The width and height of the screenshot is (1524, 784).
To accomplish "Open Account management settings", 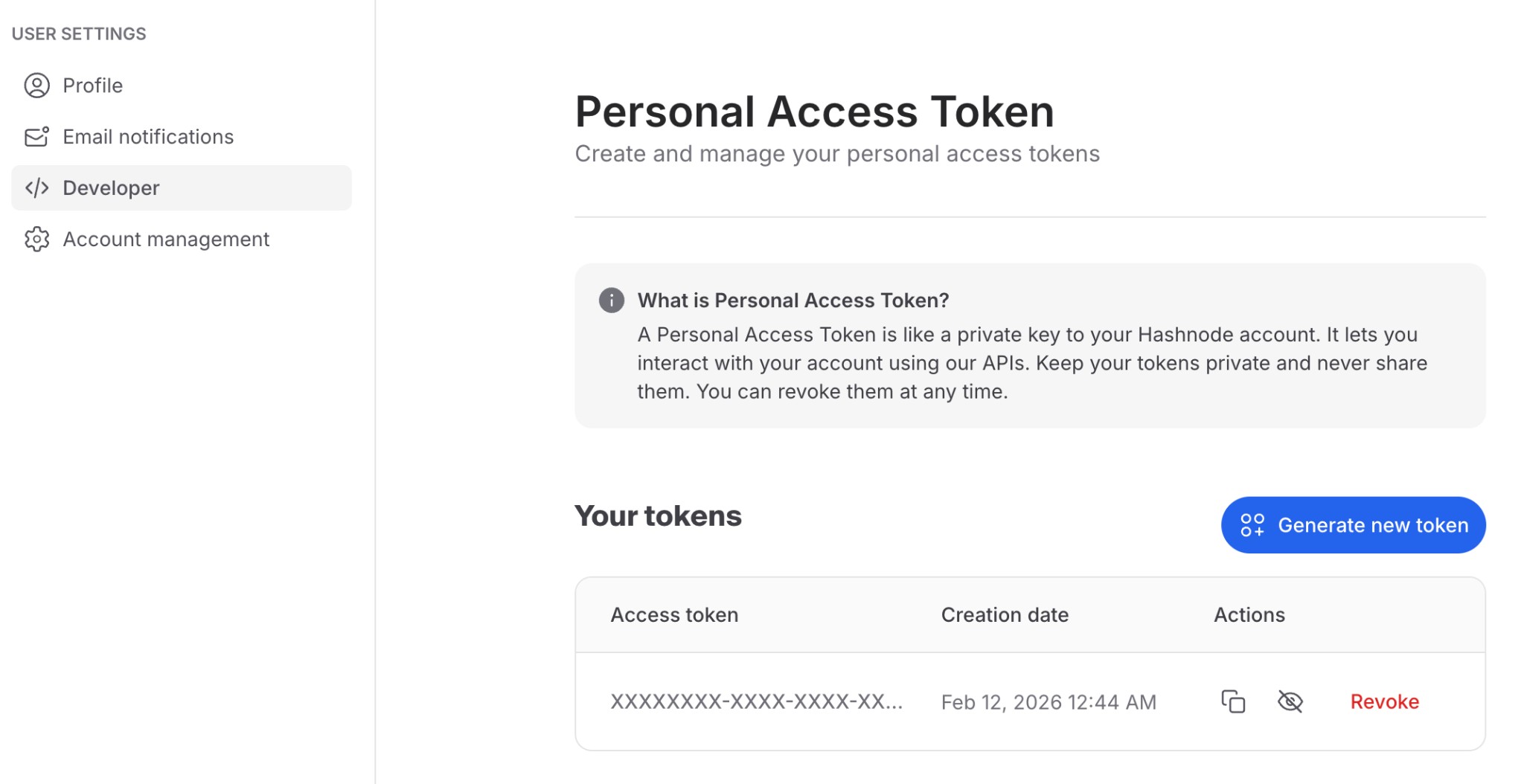I will click(x=166, y=239).
